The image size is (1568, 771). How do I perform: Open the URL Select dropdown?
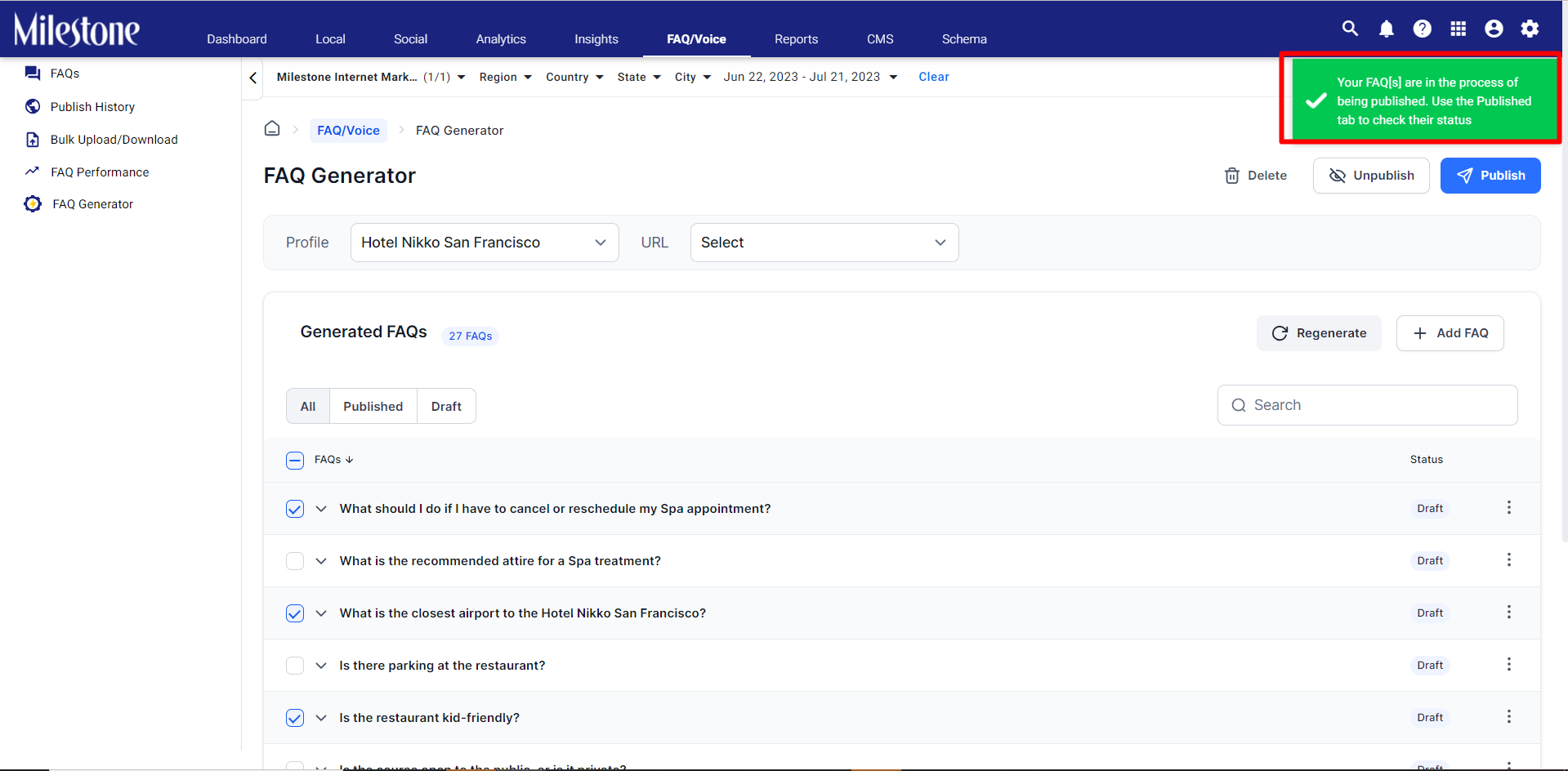pos(824,243)
